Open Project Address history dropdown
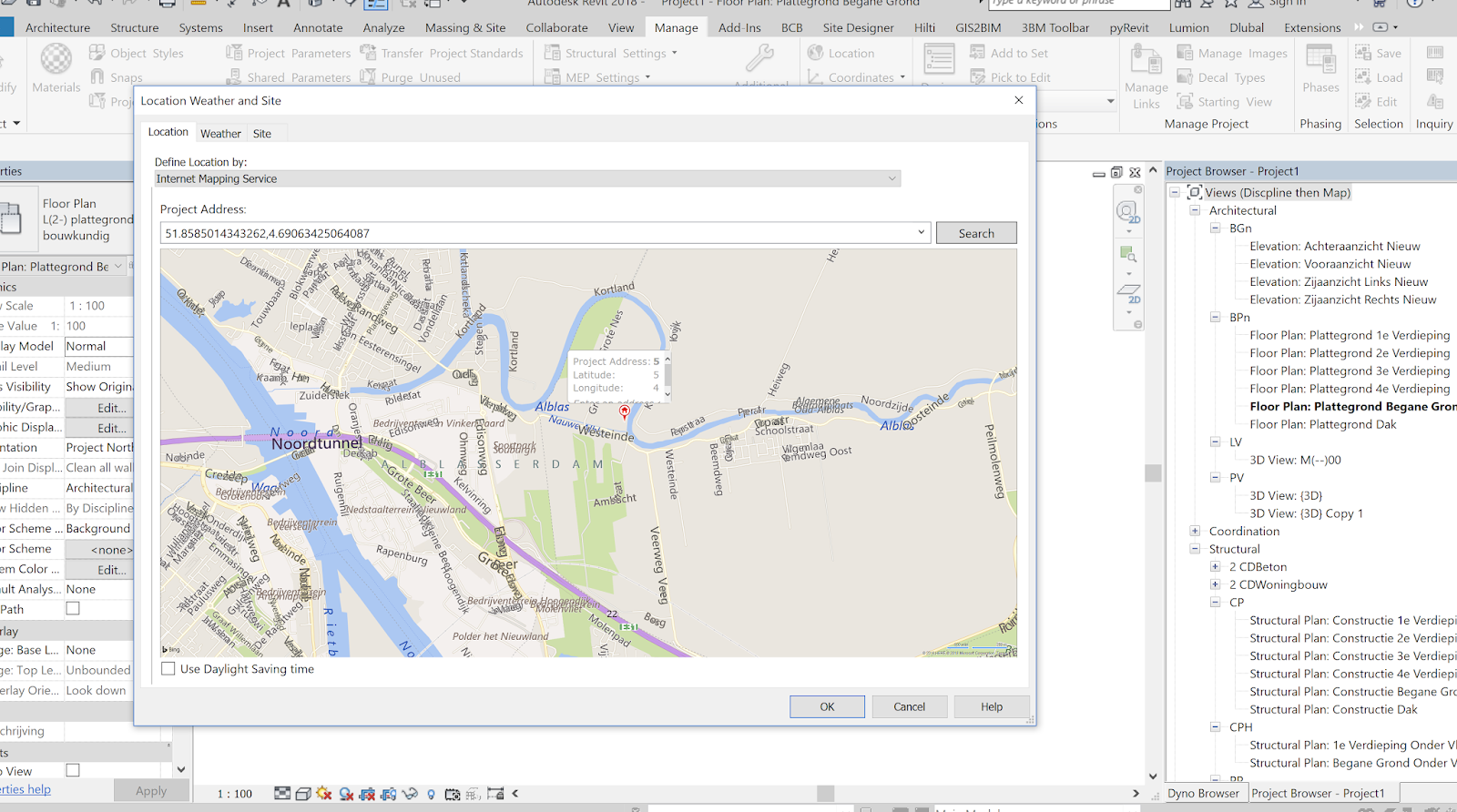This screenshot has height=812, width=1457. point(921,233)
